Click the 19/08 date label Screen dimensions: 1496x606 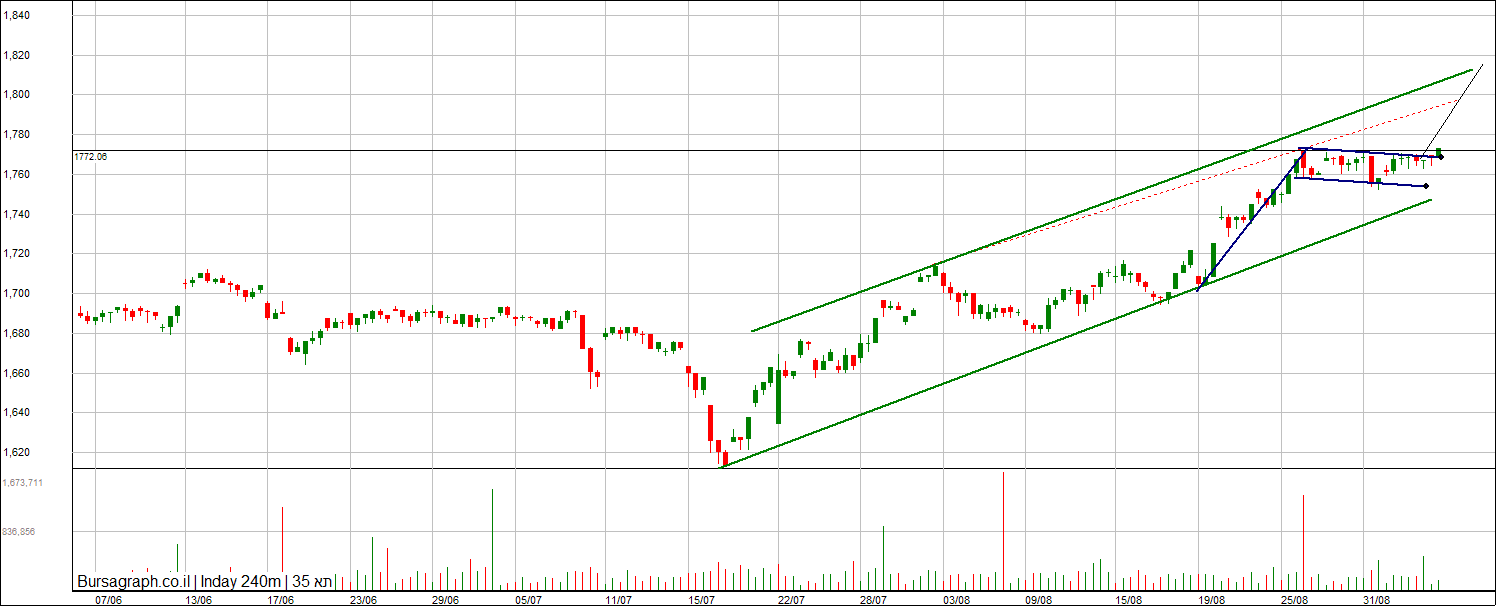point(1212,600)
